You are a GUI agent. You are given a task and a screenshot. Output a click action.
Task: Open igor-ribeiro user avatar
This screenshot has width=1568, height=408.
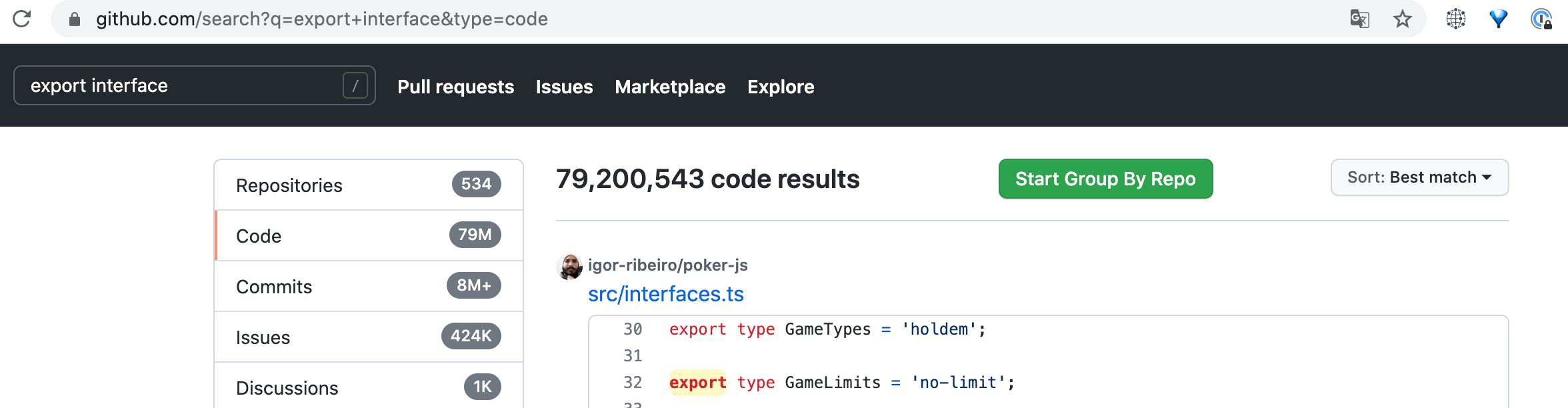coord(570,267)
